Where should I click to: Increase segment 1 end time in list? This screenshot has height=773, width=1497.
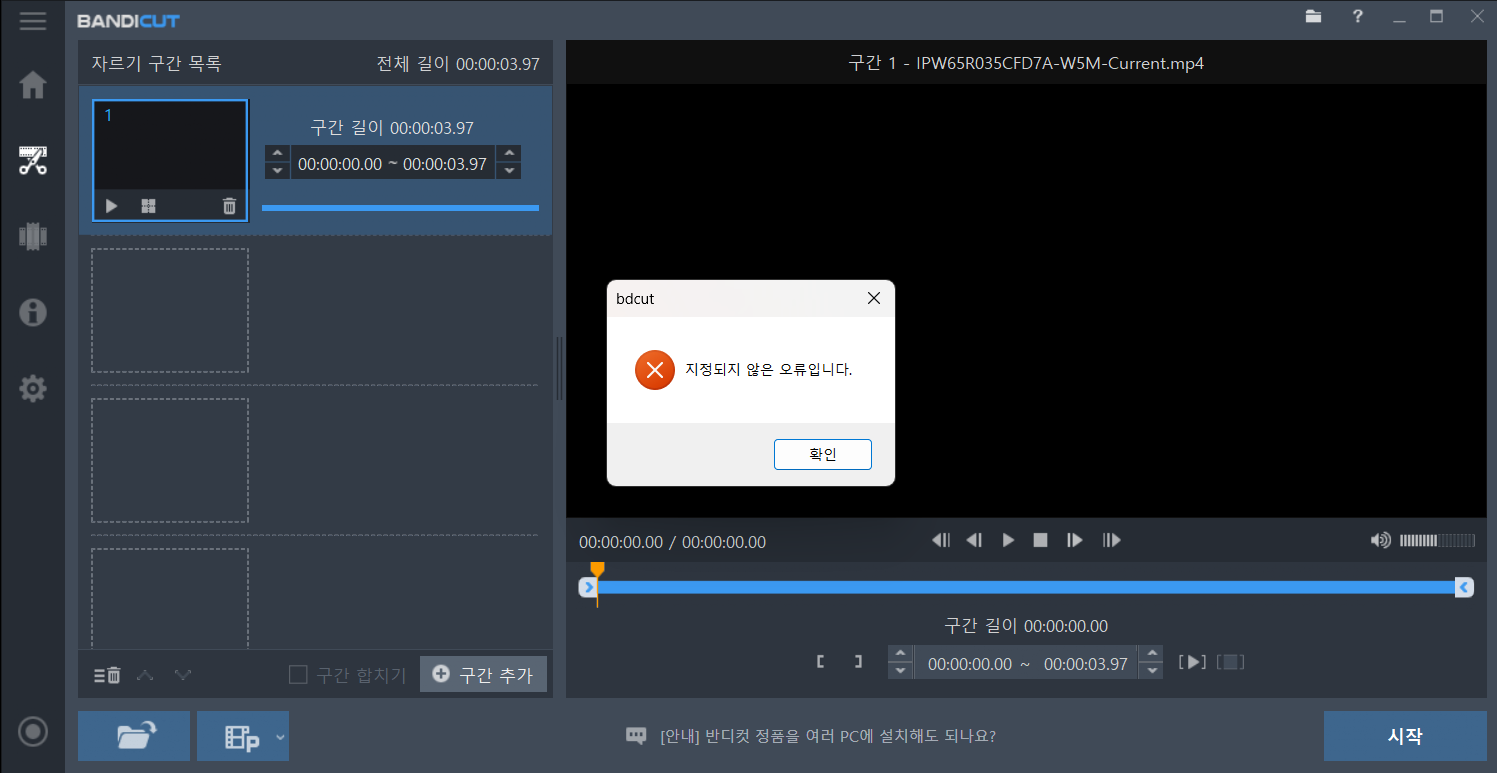pyautogui.click(x=509, y=154)
